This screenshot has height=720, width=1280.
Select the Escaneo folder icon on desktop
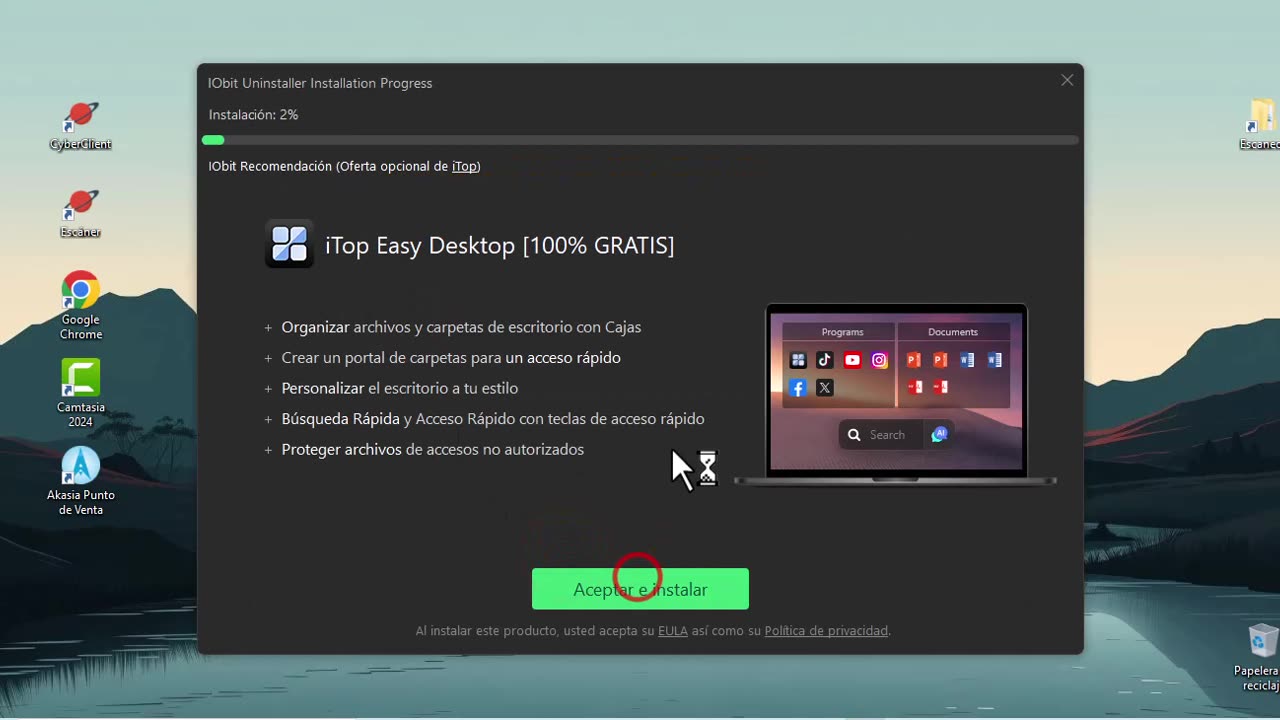click(1260, 125)
